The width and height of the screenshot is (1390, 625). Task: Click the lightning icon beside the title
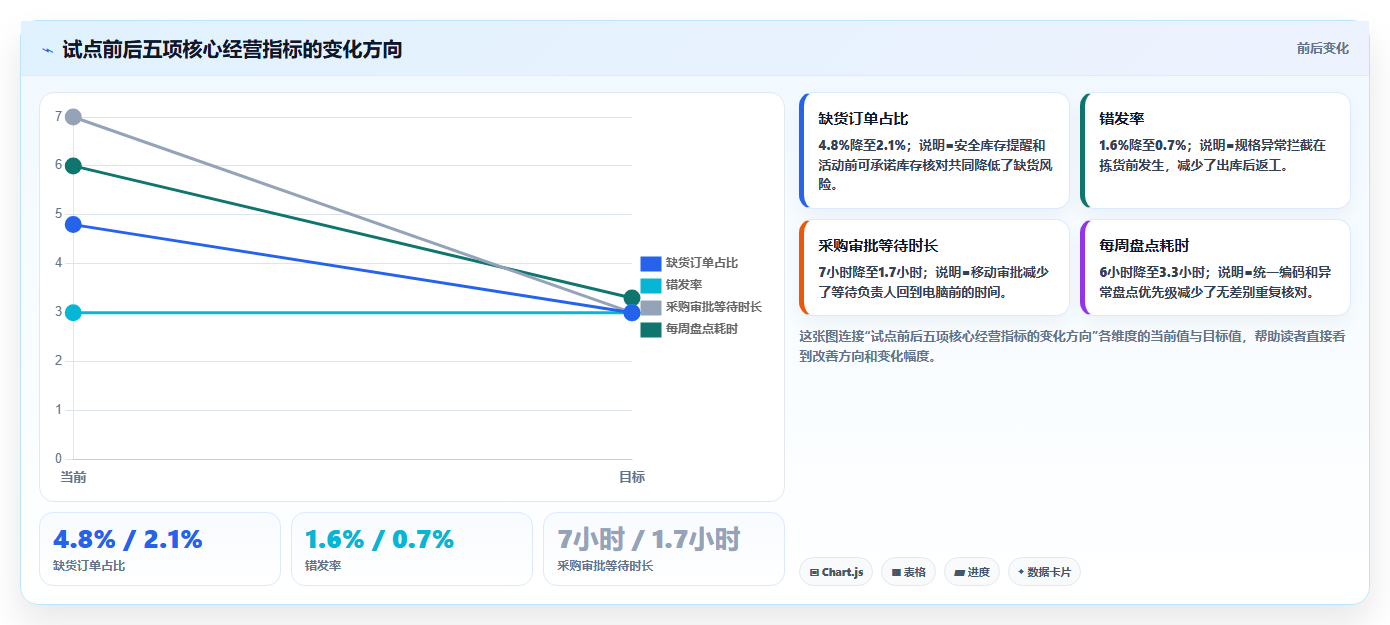click(47, 49)
